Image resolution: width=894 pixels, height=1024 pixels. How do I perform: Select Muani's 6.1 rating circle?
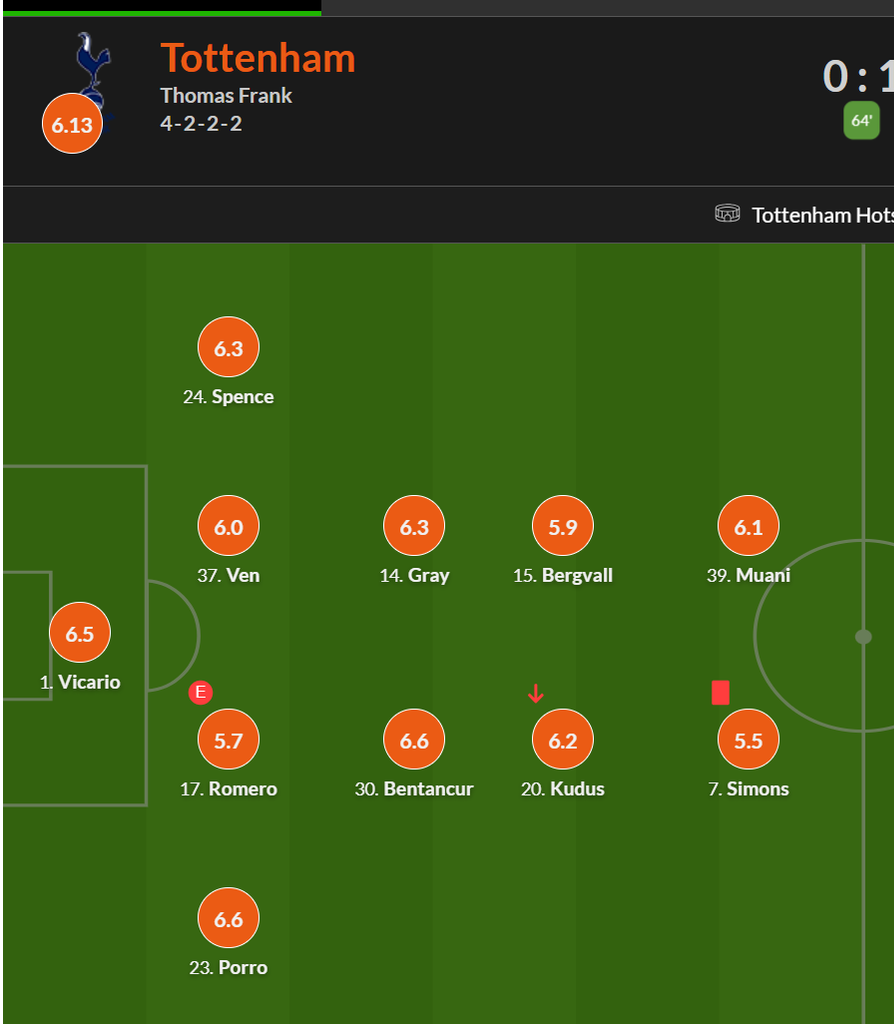pyautogui.click(x=749, y=527)
